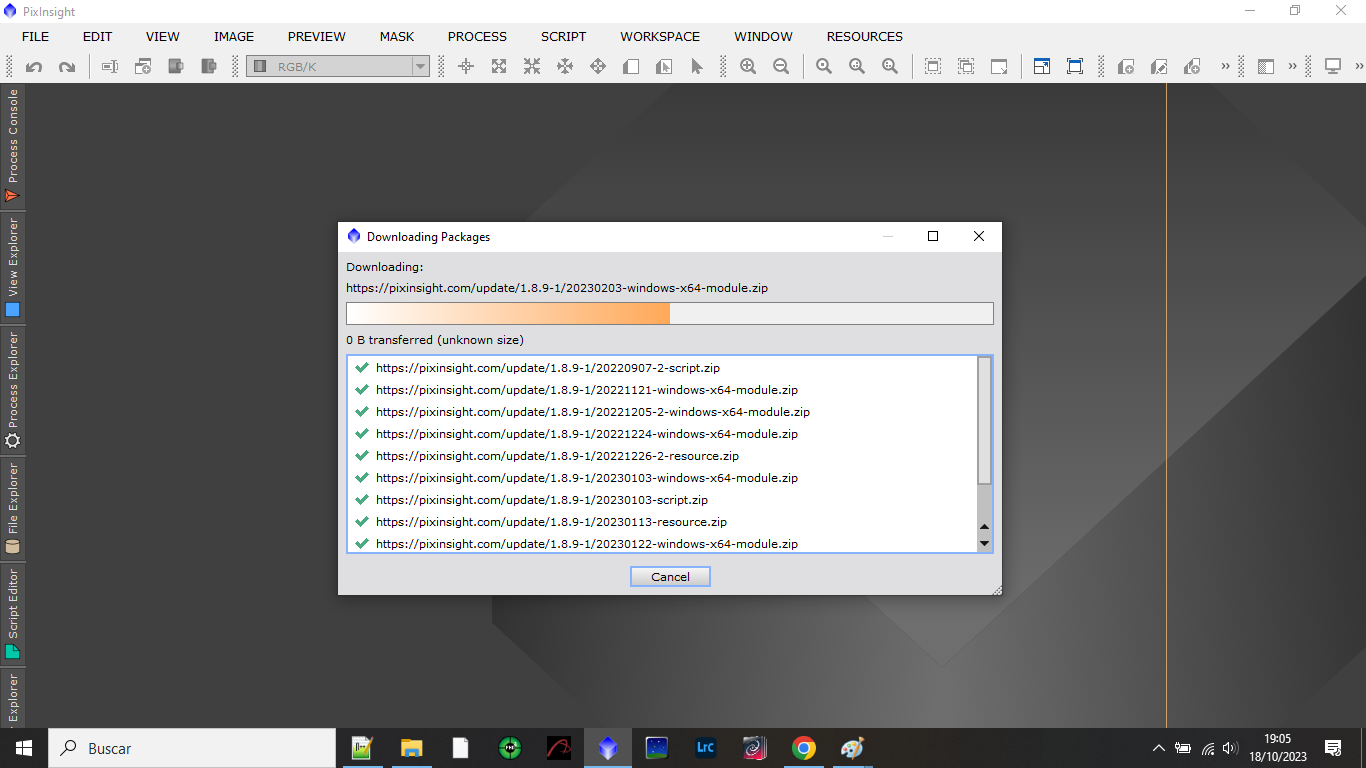Select the arrow pointer tool icon
This screenshot has height=768, width=1366.
click(x=697, y=67)
